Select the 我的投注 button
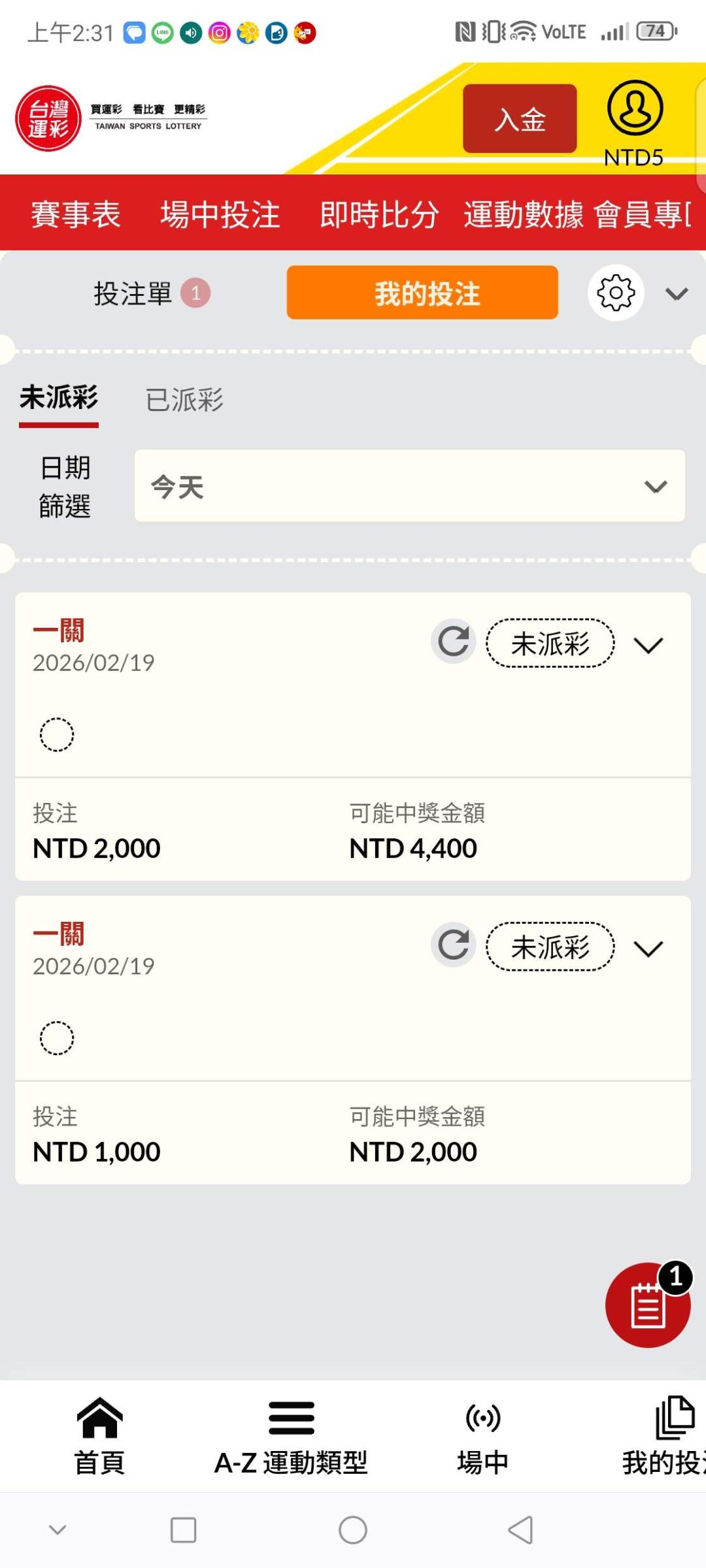Screen dimensions: 706x1568 [x=422, y=293]
